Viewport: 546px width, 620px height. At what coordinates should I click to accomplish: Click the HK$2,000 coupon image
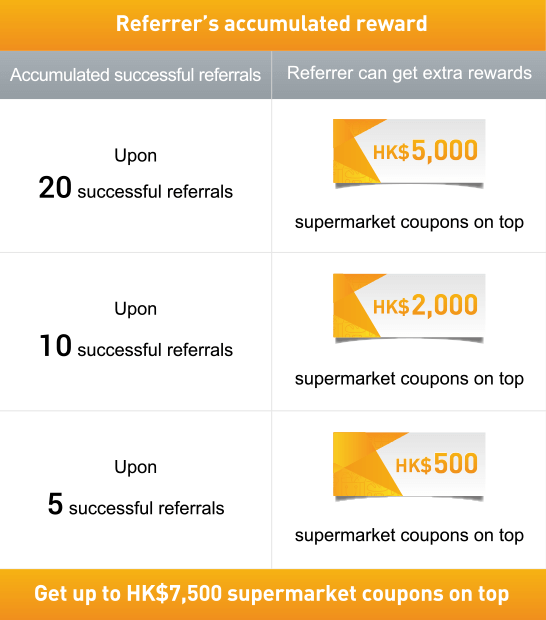click(409, 307)
